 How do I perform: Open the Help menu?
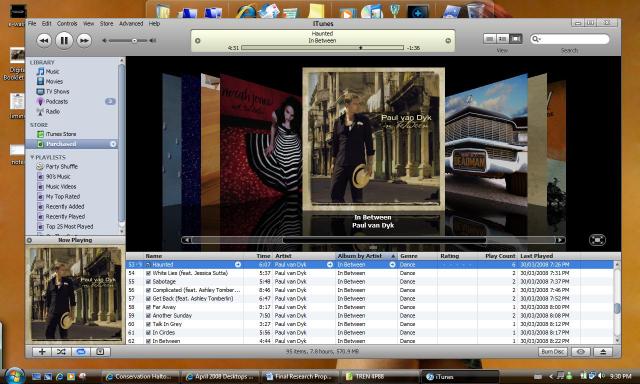154,24
